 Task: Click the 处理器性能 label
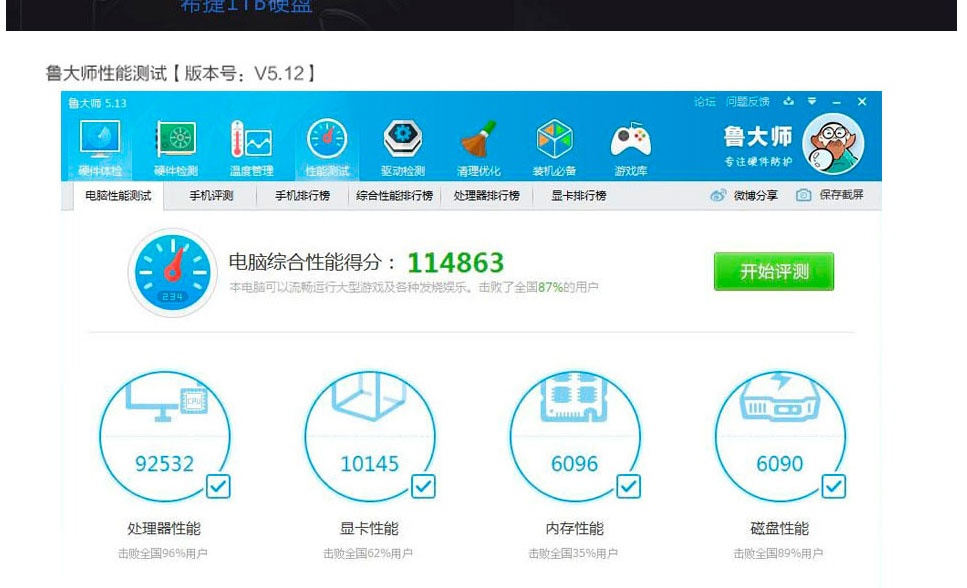point(164,529)
